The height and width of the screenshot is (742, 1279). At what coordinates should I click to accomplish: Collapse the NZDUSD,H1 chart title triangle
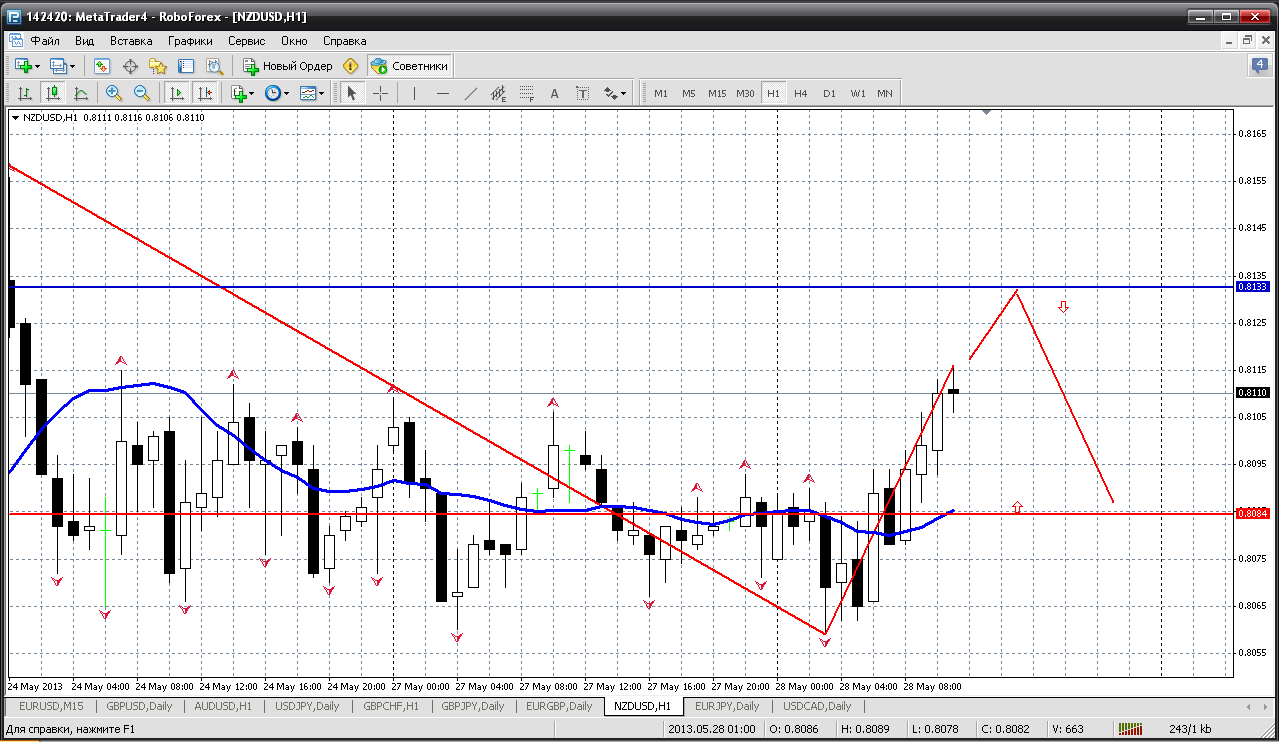coord(16,117)
